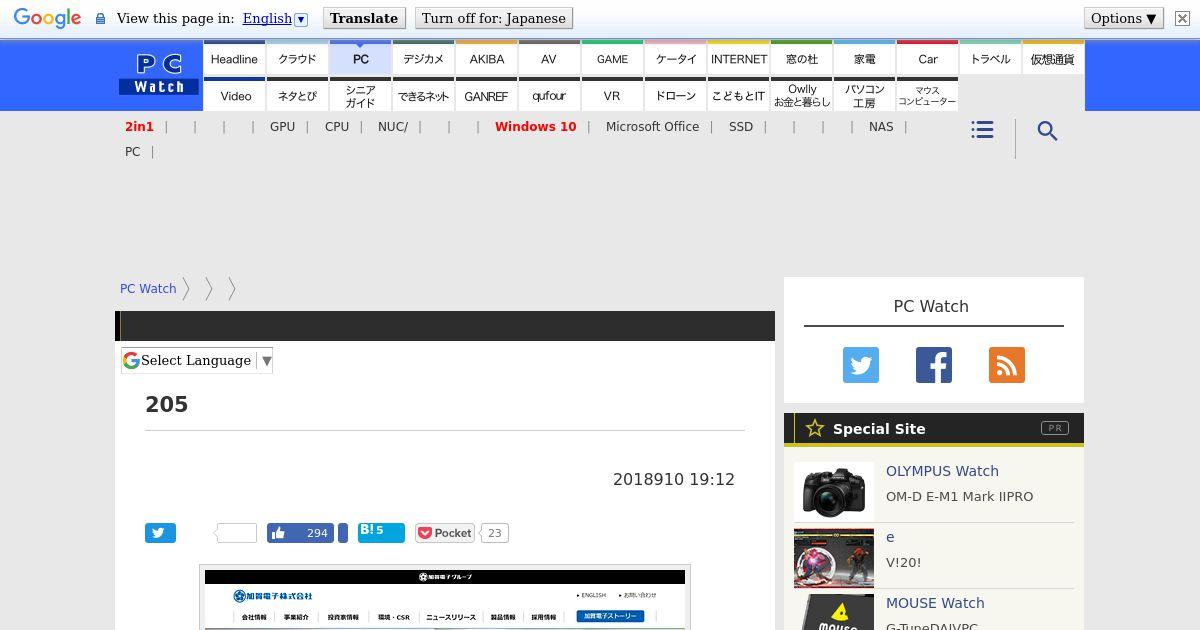Follow the GPU topic link
This screenshot has height=630, width=1200.
tap(282, 127)
